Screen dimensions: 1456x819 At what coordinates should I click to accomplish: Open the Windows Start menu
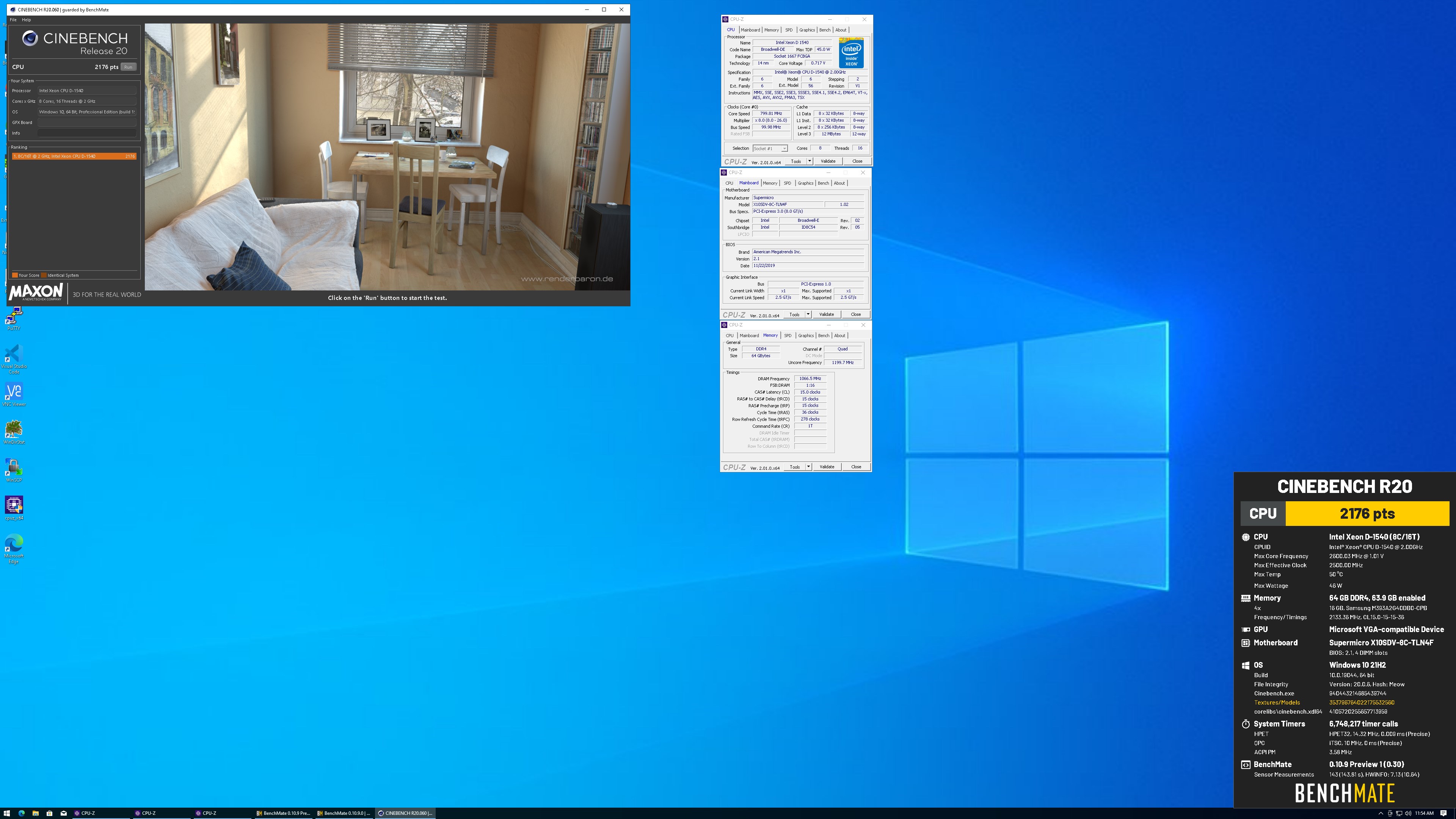tap(7, 813)
